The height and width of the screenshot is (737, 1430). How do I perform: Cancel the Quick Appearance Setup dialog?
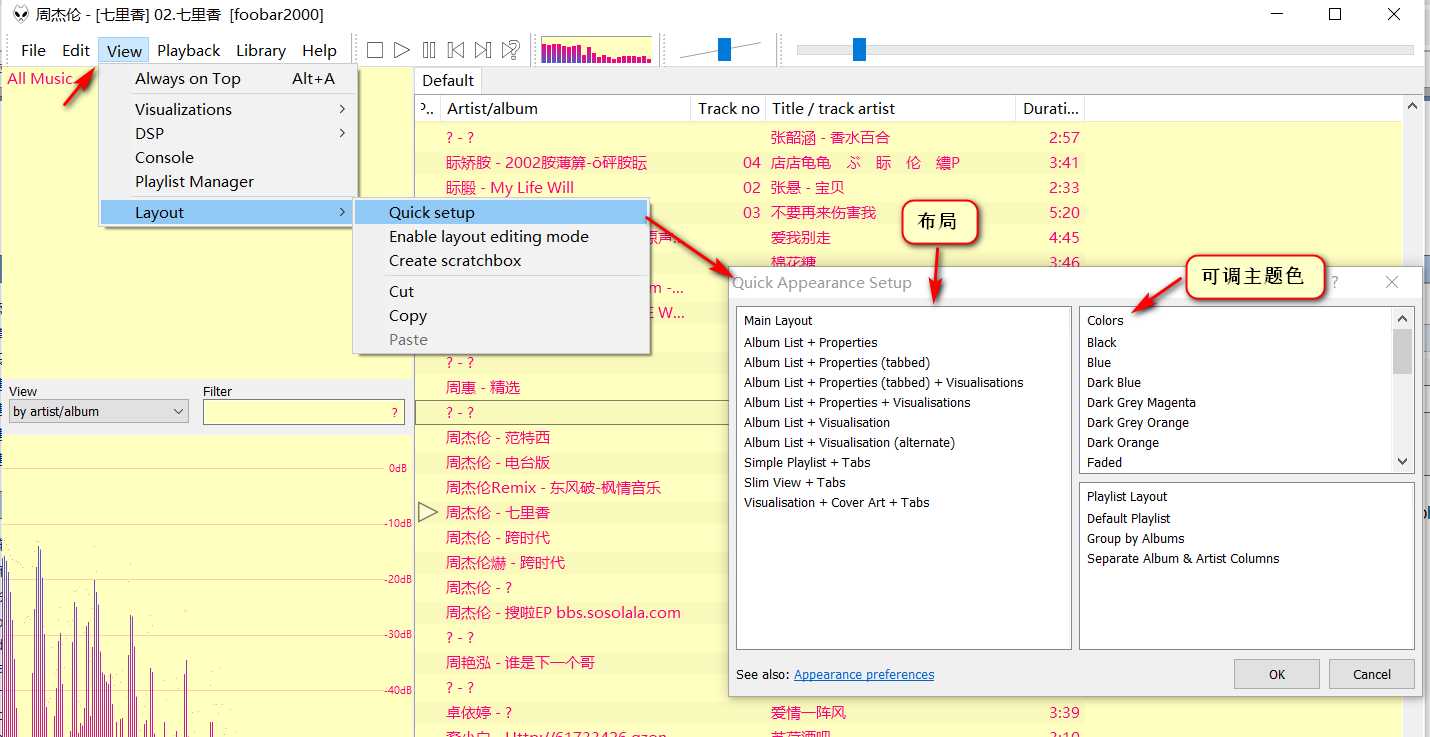click(x=1372, y=674)
